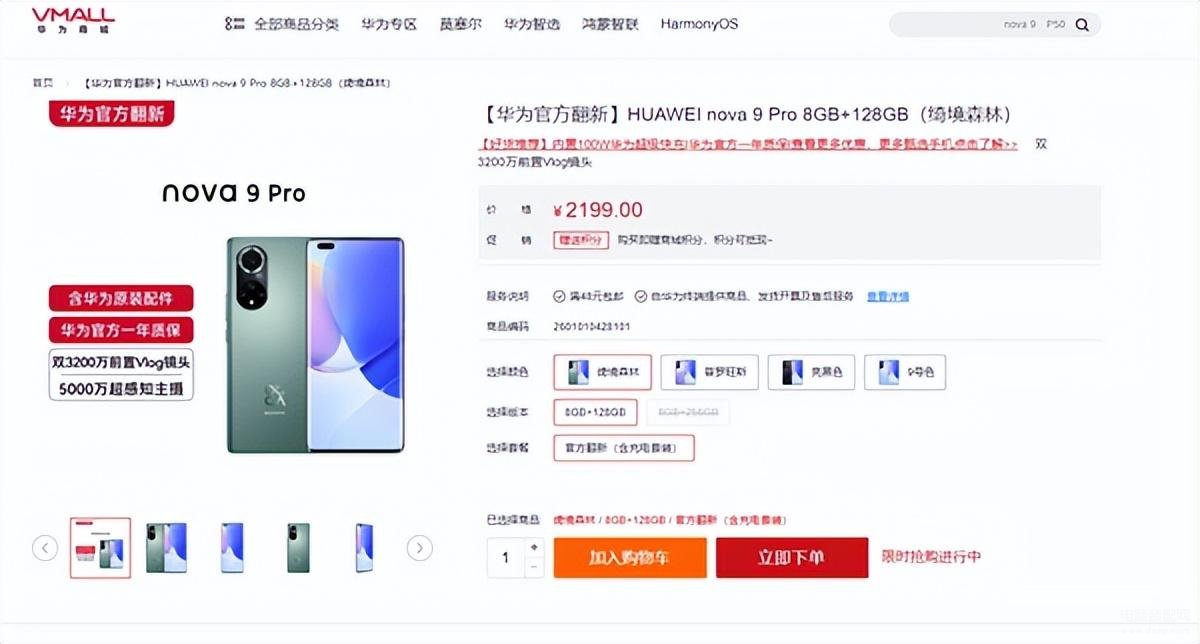View the green back-view phone thumbnail
The width and height of the screenshot is (1200, 644).
298,547
